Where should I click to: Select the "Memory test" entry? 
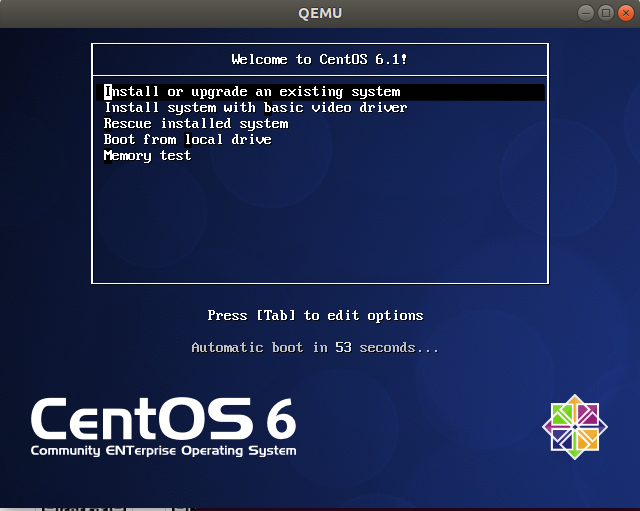pyautogui.click(x=147, y=156)
